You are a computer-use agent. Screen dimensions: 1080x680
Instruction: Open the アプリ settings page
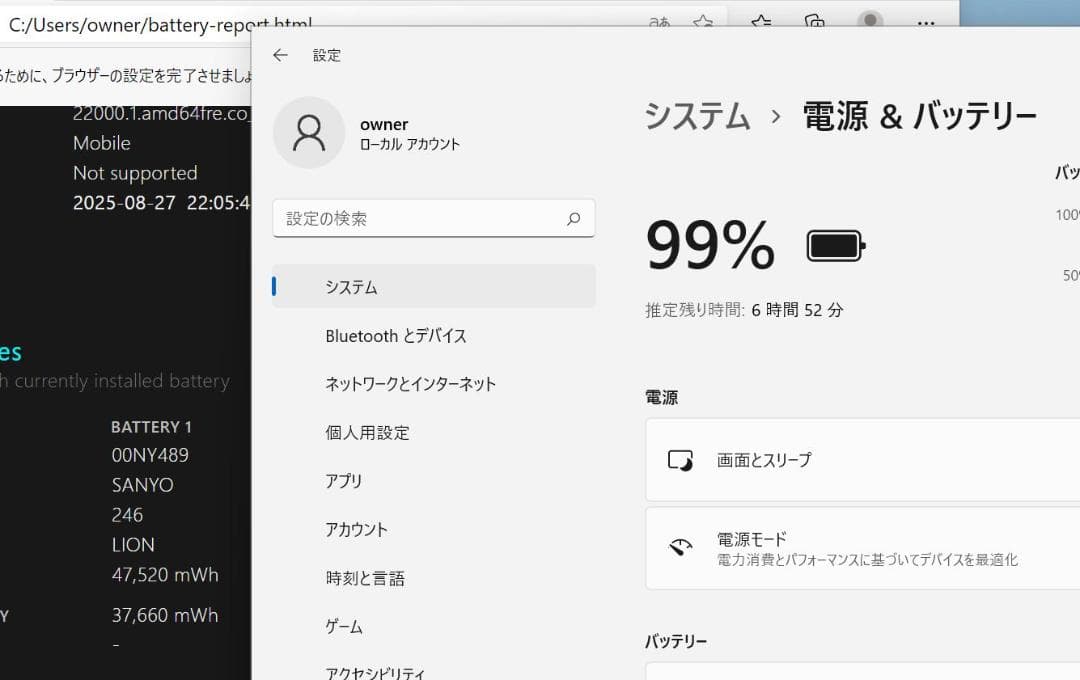coord(344,481)
